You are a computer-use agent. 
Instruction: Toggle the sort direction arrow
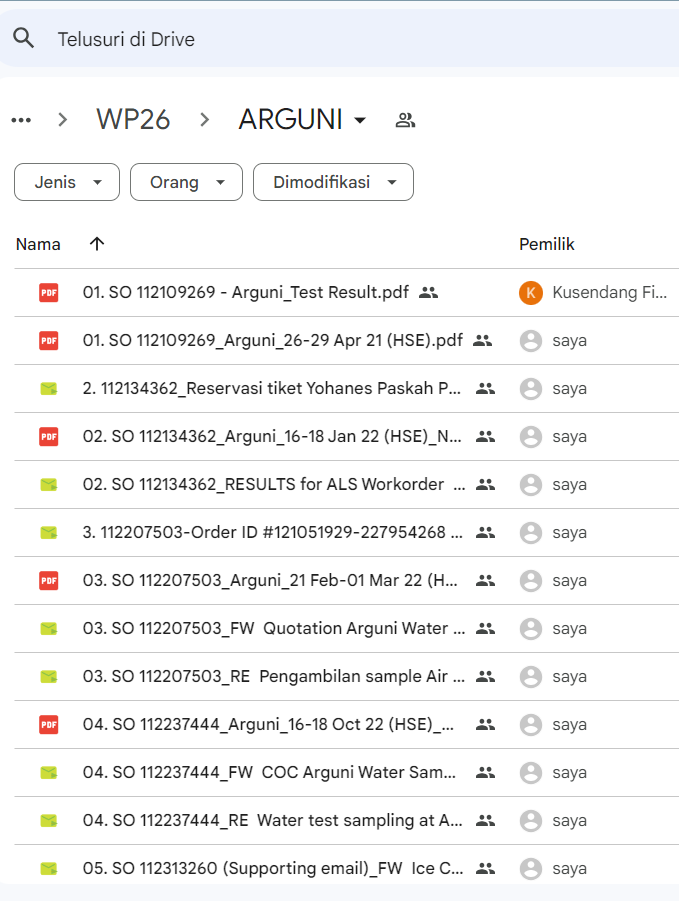97,244
